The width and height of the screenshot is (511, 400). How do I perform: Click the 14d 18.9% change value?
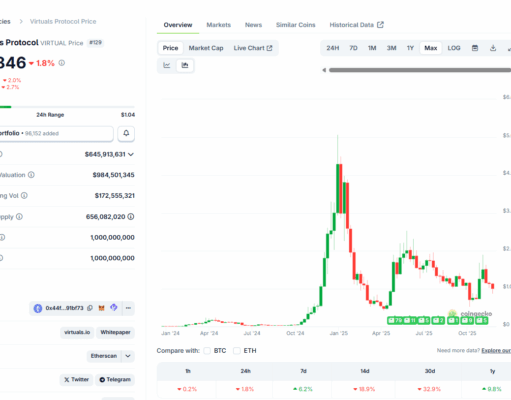point(365,389)
